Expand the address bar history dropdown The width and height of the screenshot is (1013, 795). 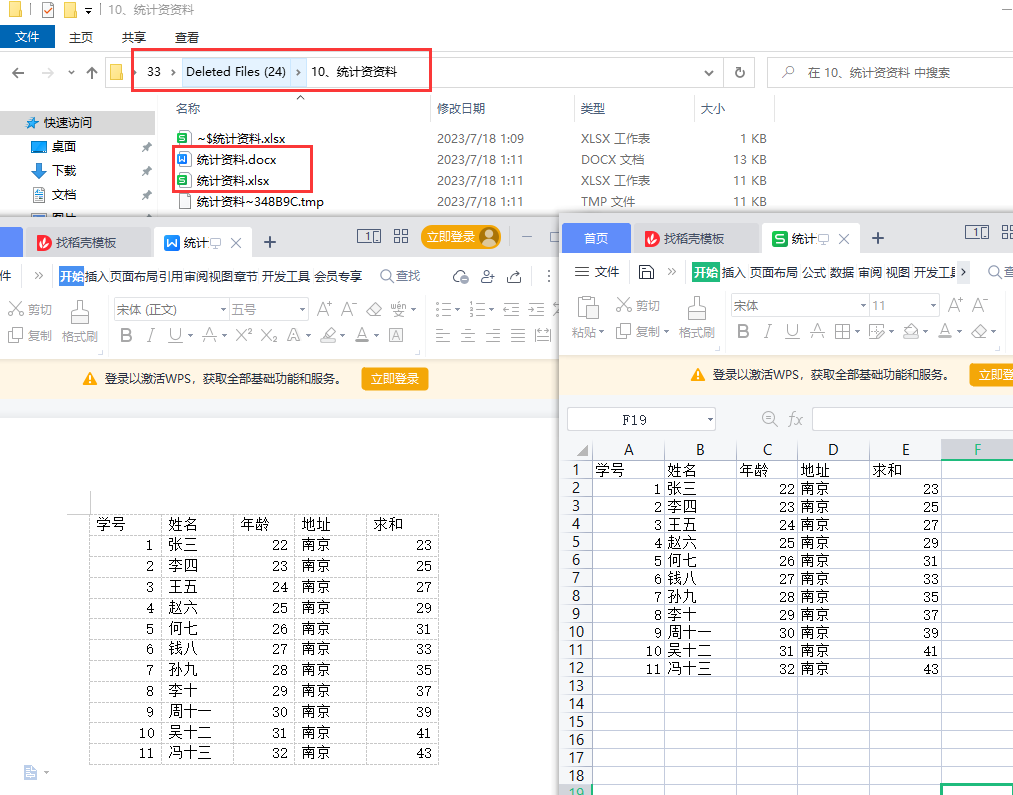709,72
